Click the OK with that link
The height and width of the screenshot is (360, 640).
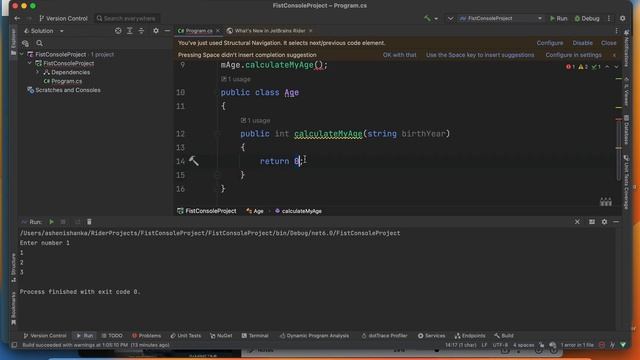[x=400, y=55]
